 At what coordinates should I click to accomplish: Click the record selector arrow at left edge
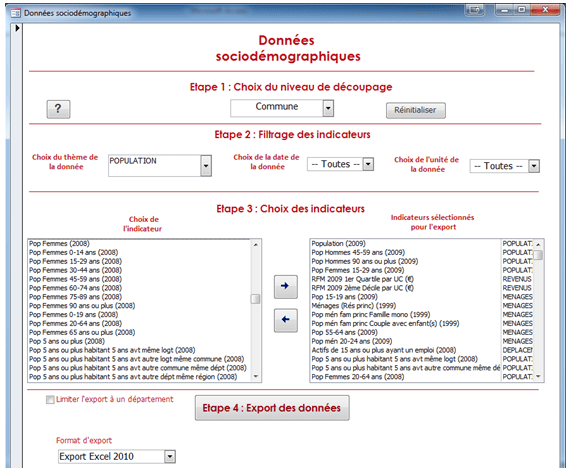[x=17, y=28]
